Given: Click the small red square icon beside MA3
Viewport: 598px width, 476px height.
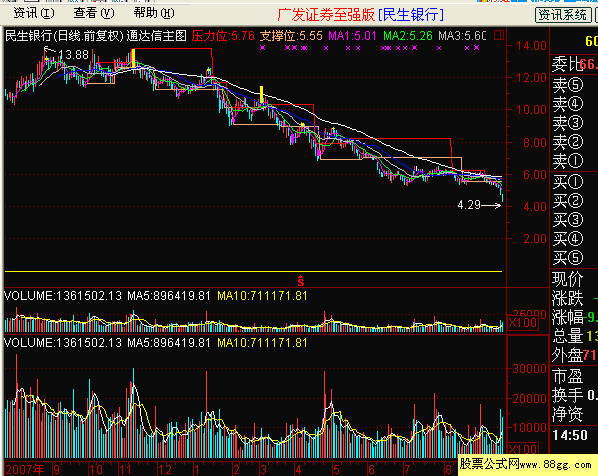Looking at the screenshot, I should point(498,35).
